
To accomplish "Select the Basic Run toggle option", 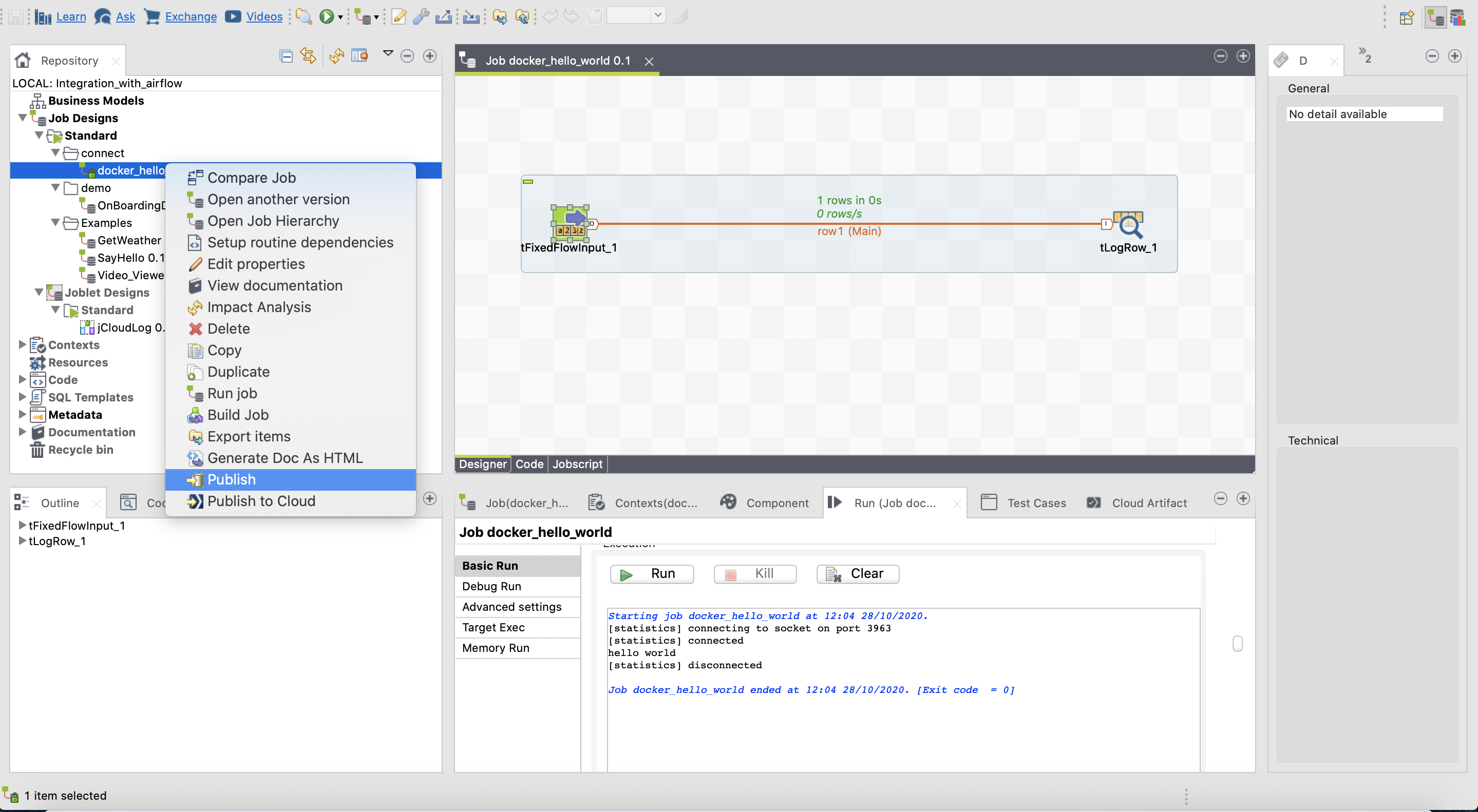I will [489, 565].
